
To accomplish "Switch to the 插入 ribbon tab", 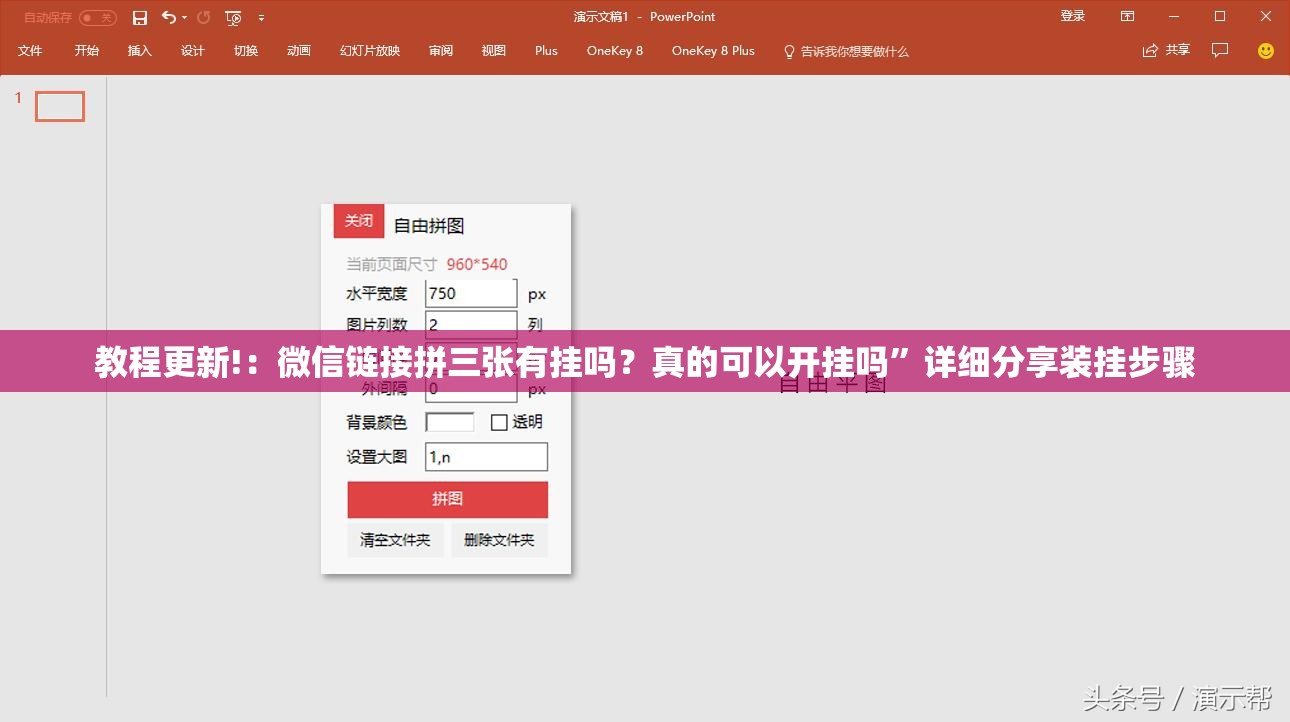I will pyautogui.click(x=140, y=51).
